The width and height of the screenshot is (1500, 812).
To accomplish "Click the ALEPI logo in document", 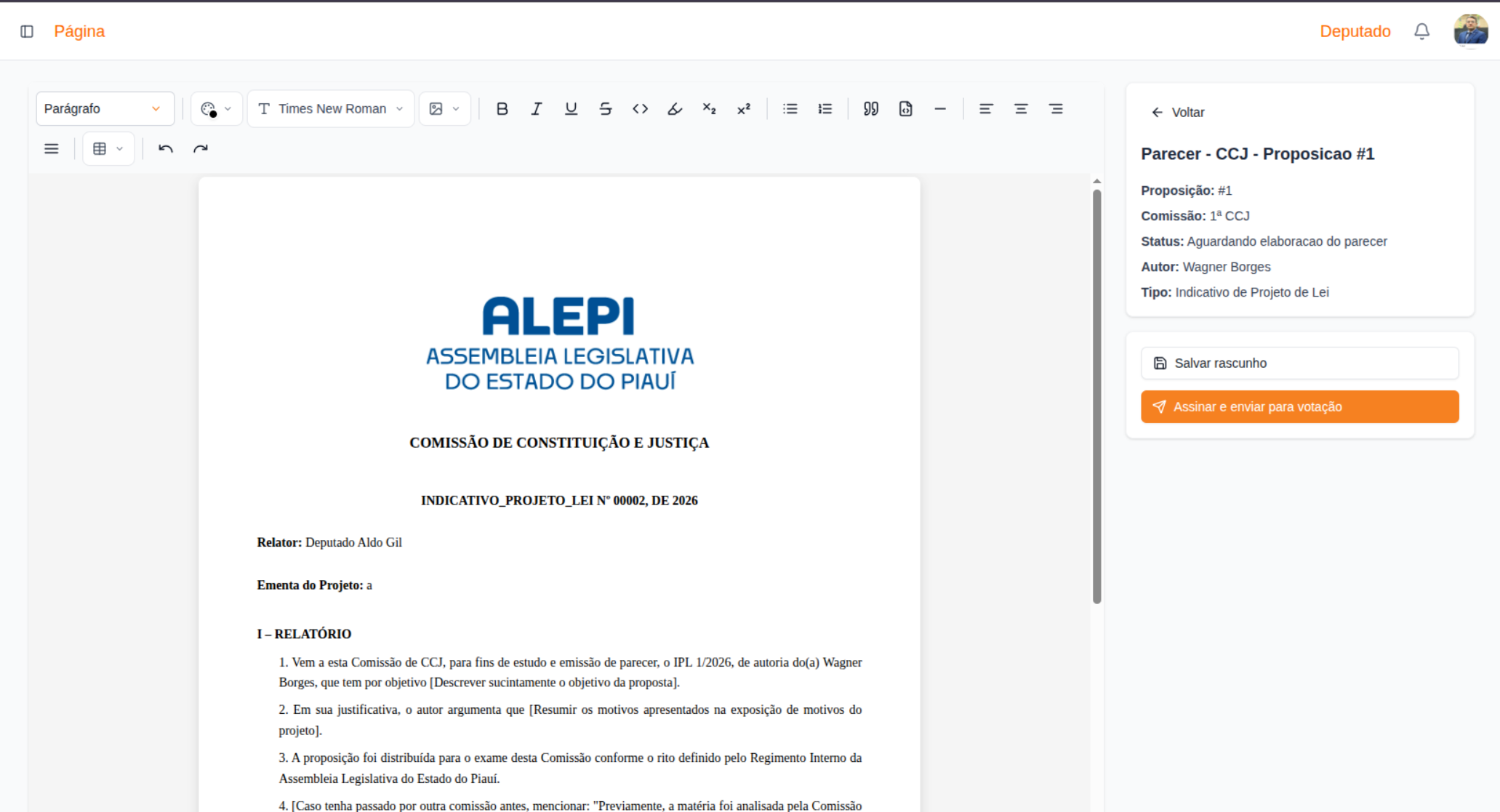I will click(x=559, y=343).
